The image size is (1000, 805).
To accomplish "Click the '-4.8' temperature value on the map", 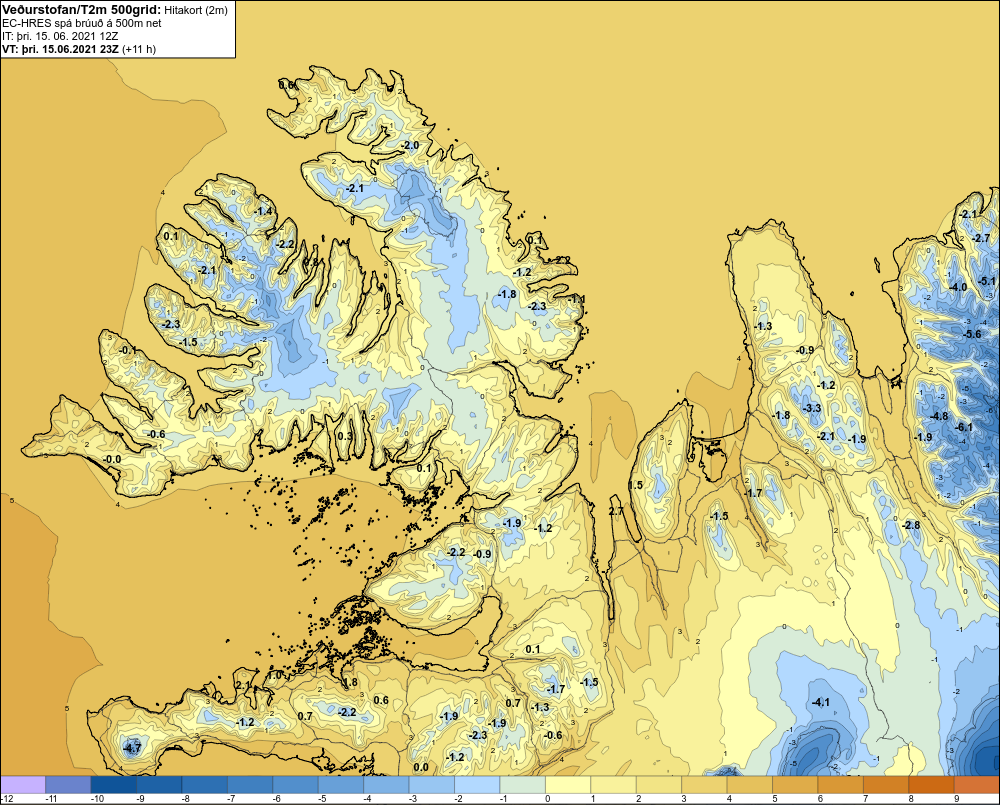I will coord(939,416).
